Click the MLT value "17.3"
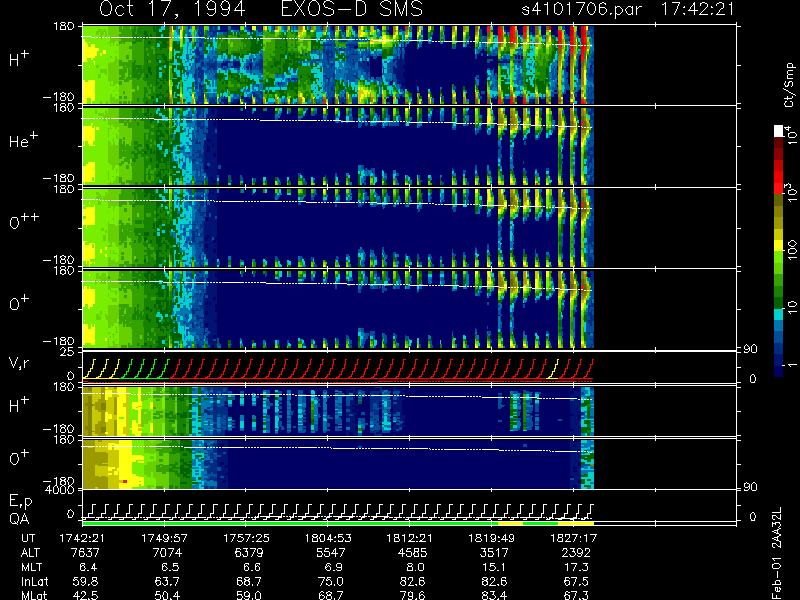800x600 pixels. pos(576,567)
